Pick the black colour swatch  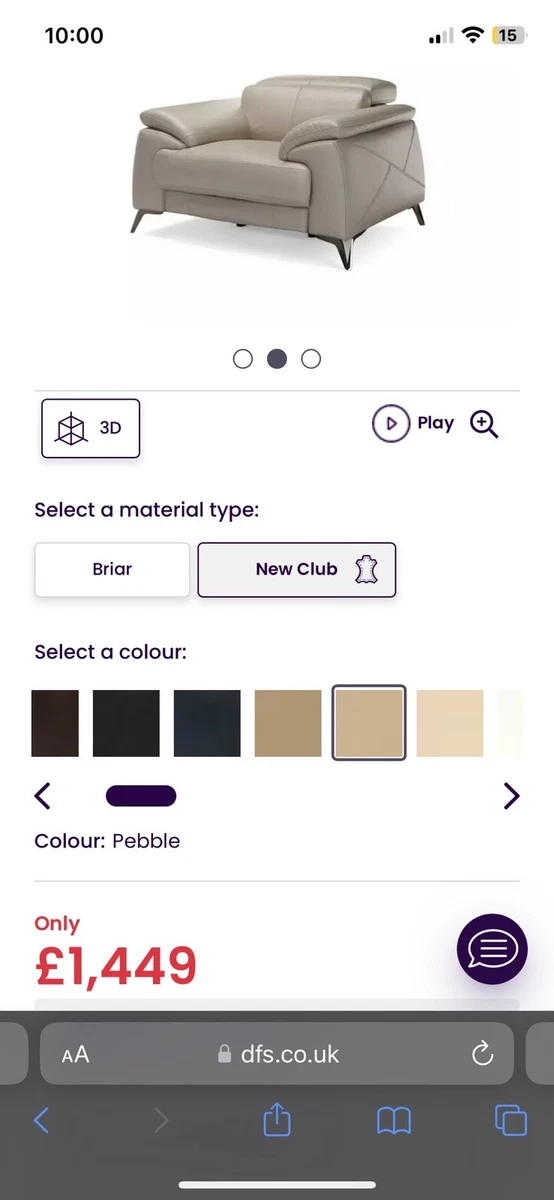(x=126, y=723)
